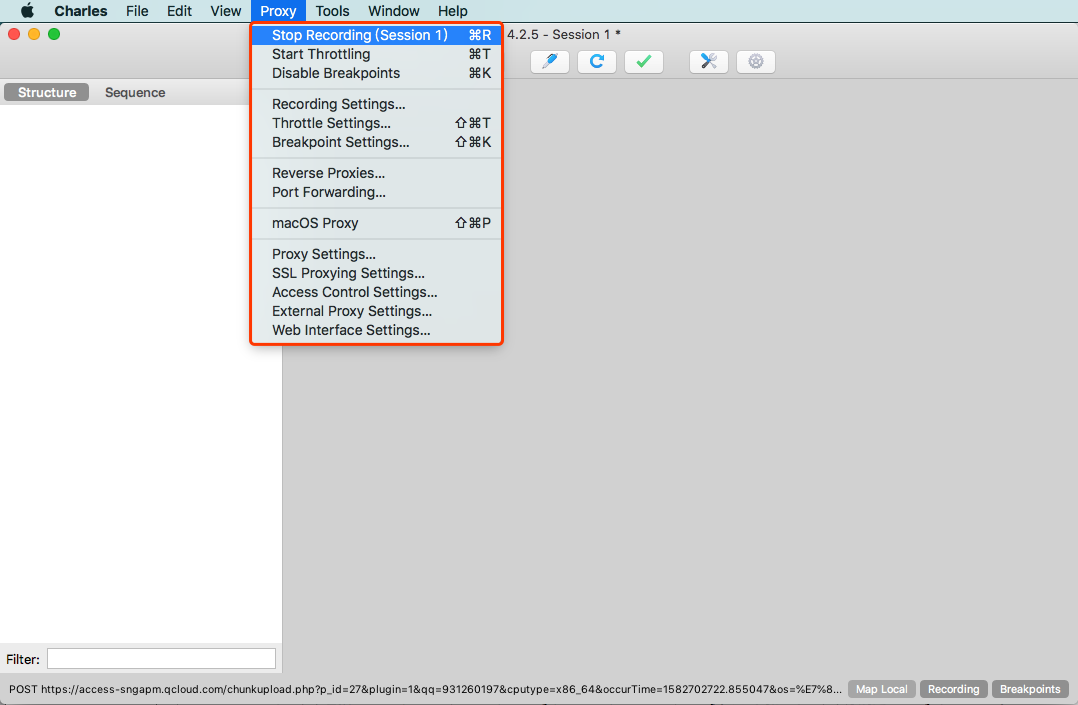Open the Window menu
1078x705 pixels.
[x=393, y=11]
